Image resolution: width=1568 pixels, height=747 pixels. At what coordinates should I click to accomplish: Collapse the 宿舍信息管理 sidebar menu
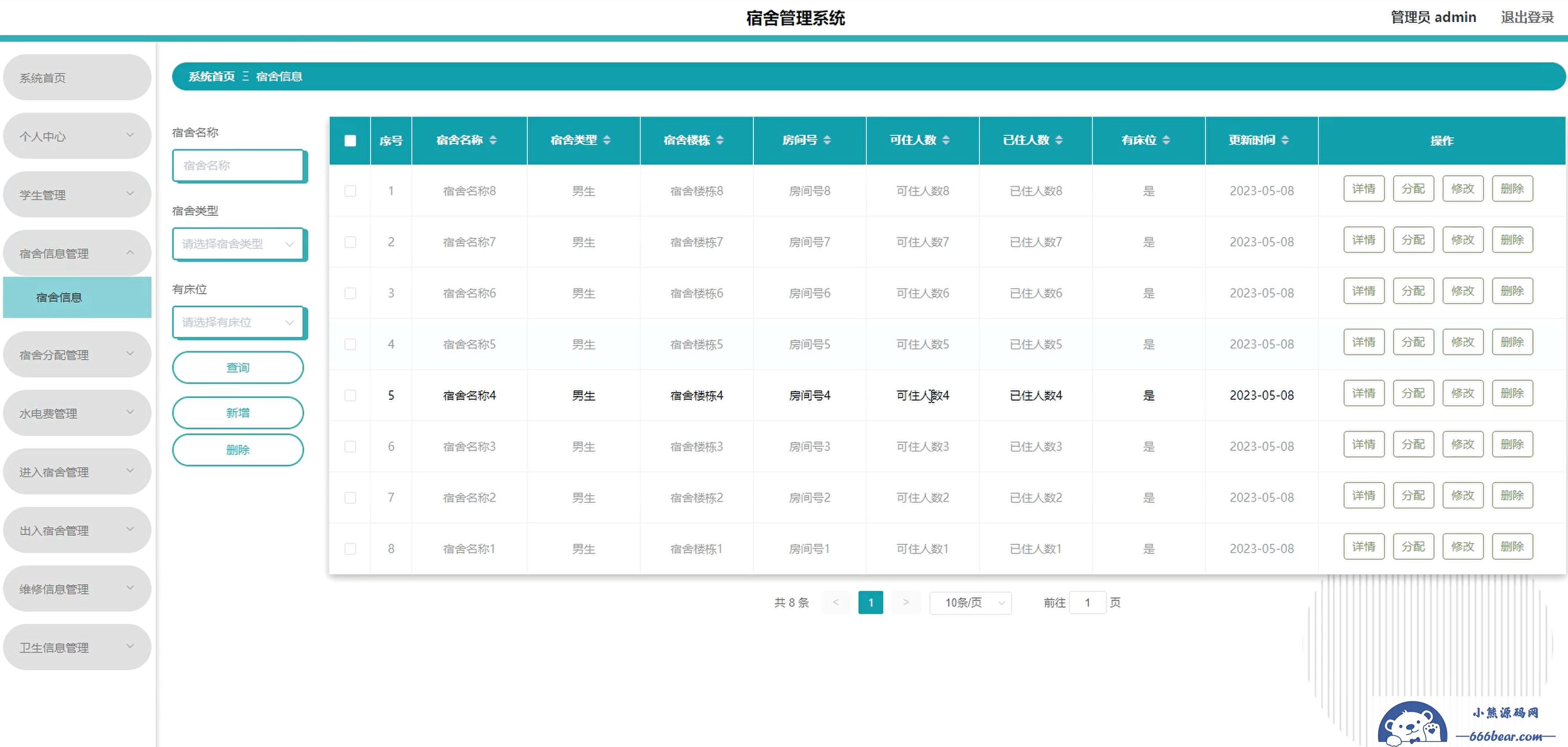coord(77,253)
